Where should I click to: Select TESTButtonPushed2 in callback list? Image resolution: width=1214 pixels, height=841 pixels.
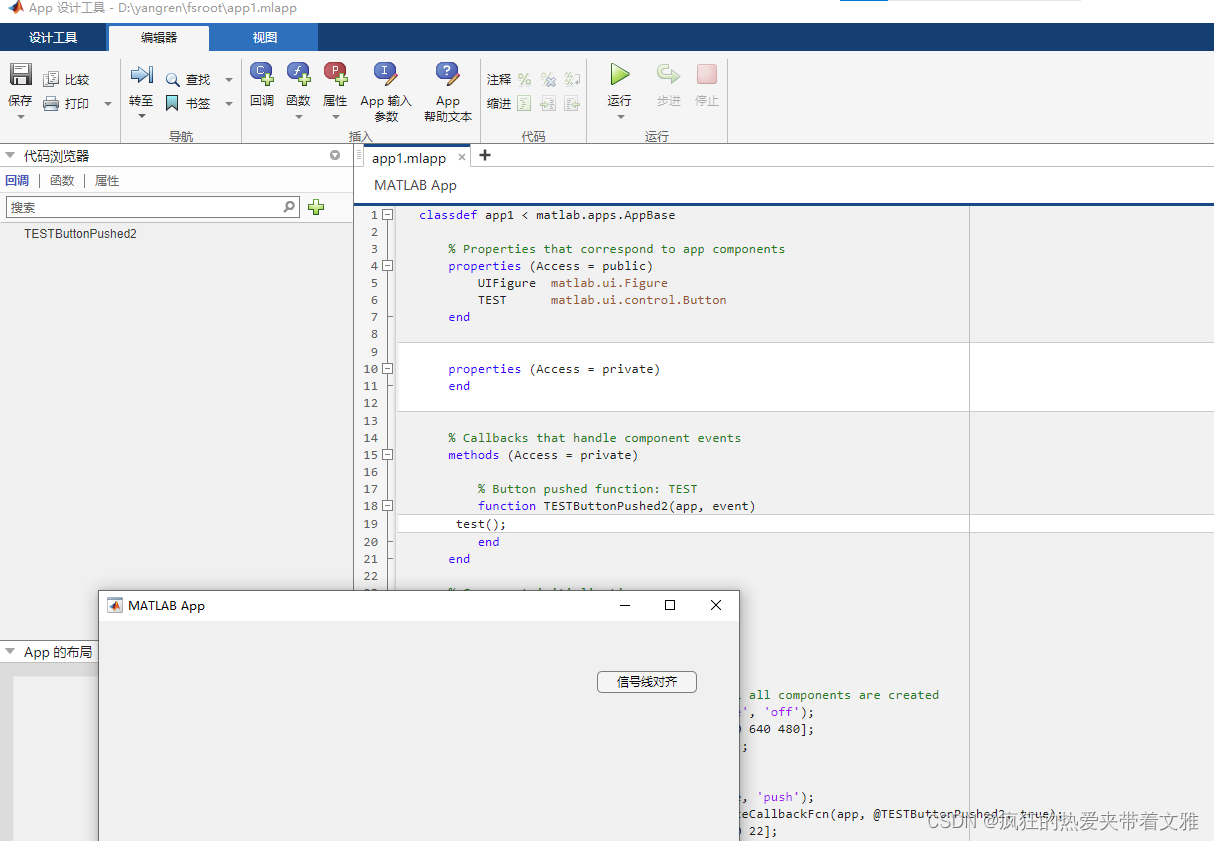point(80,234)
